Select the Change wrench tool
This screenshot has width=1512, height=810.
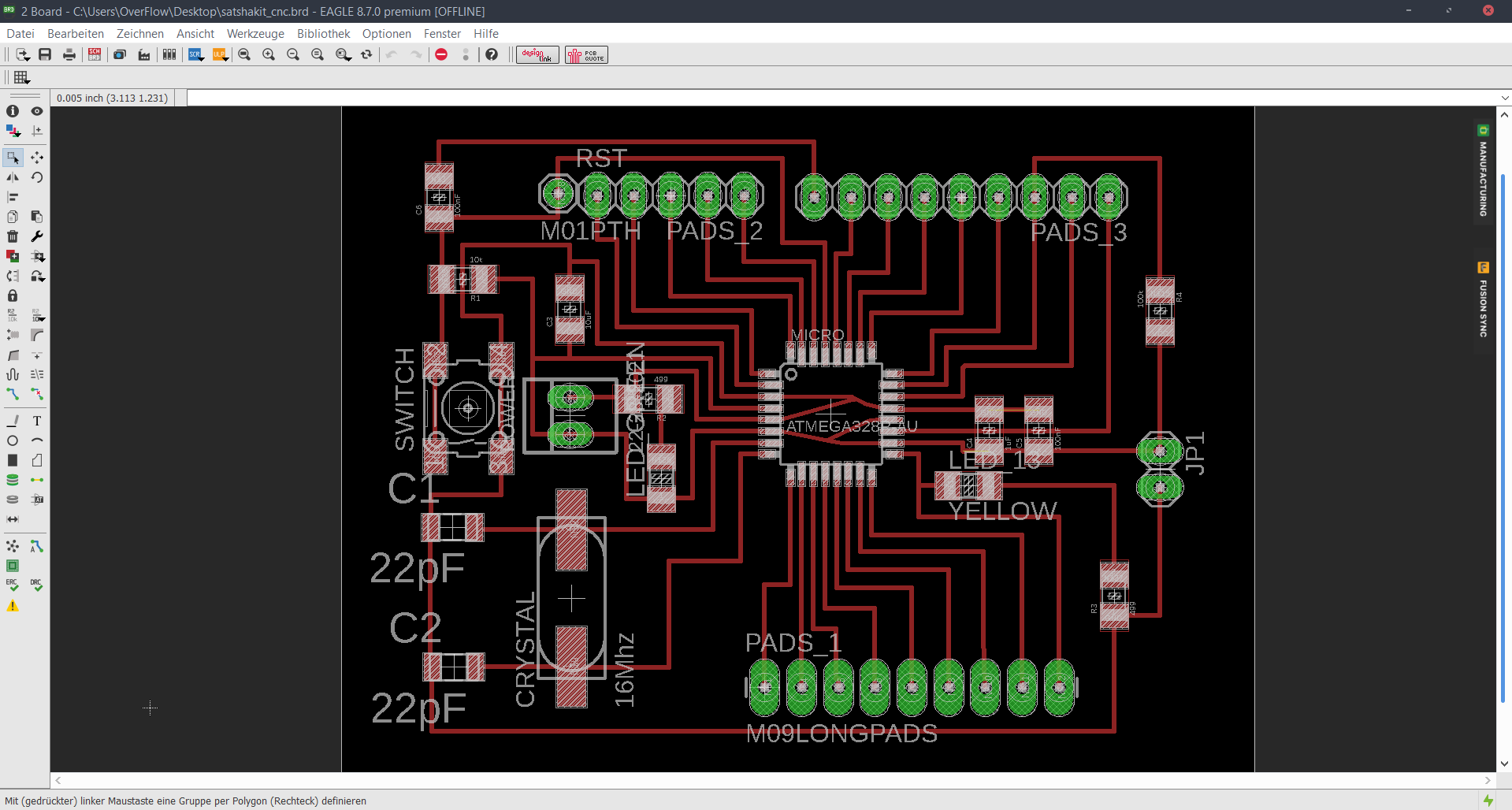pyautogui.click(x=37, y=236)
